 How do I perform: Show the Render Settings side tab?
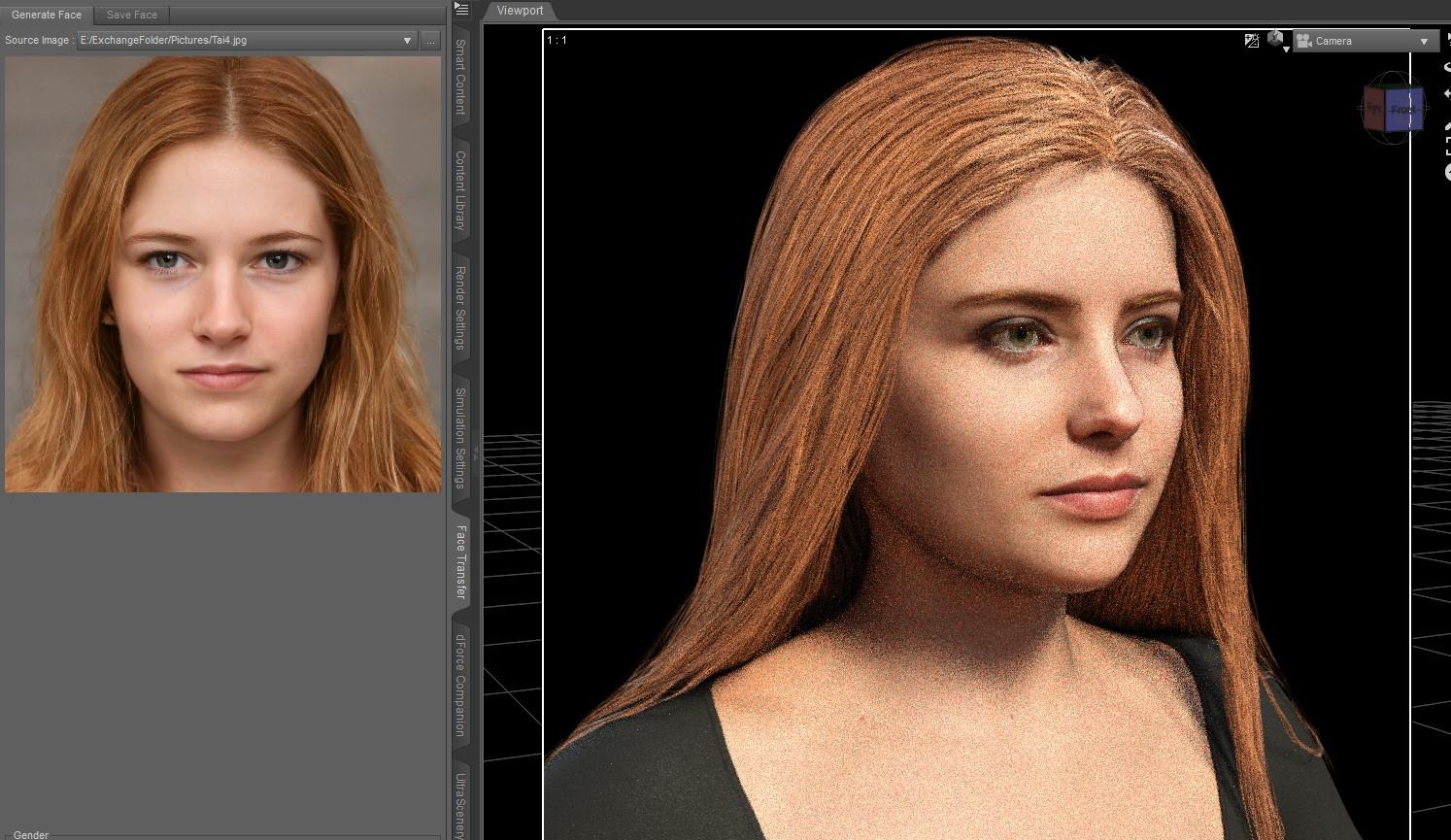460,308
